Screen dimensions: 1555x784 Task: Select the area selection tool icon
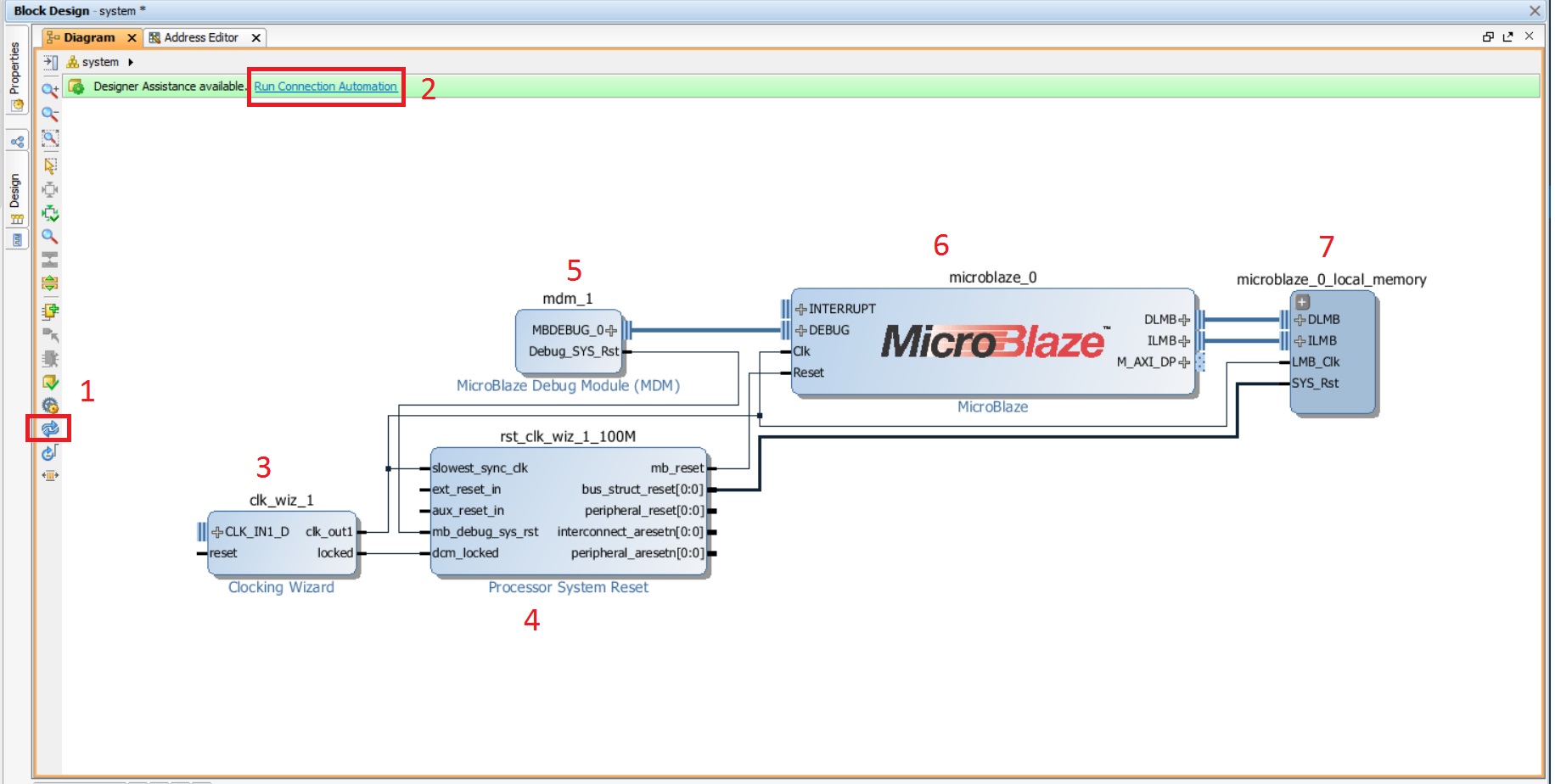pos(50,165)
